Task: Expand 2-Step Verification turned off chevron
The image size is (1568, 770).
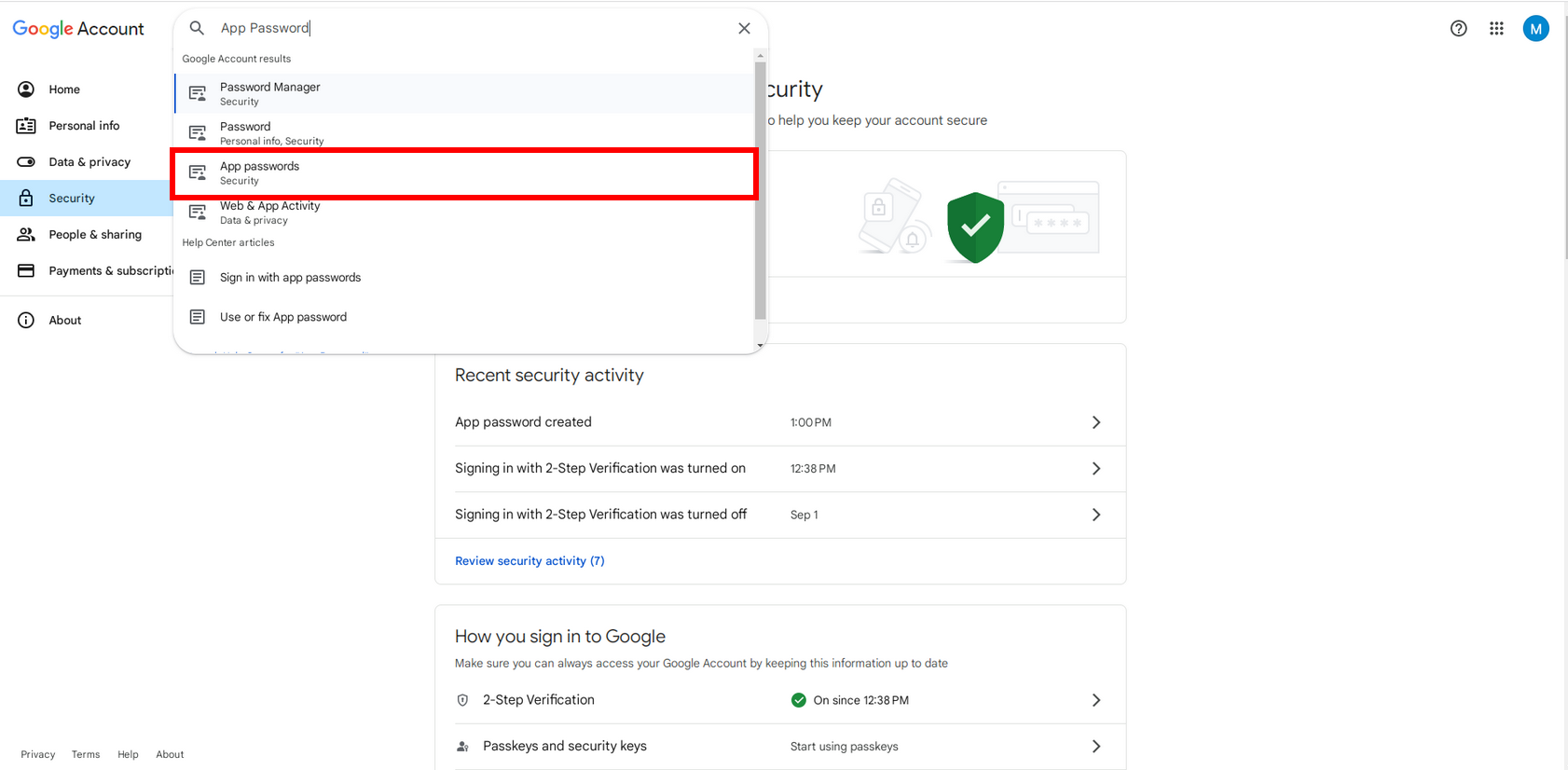Action: (1095, 515)
